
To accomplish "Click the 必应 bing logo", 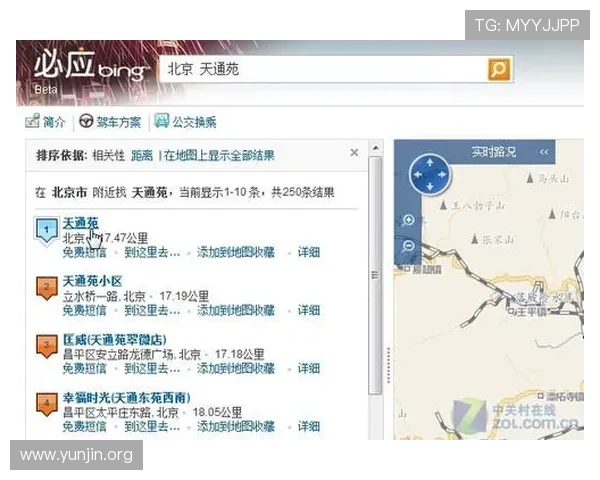I will click(x=91, y=67).
